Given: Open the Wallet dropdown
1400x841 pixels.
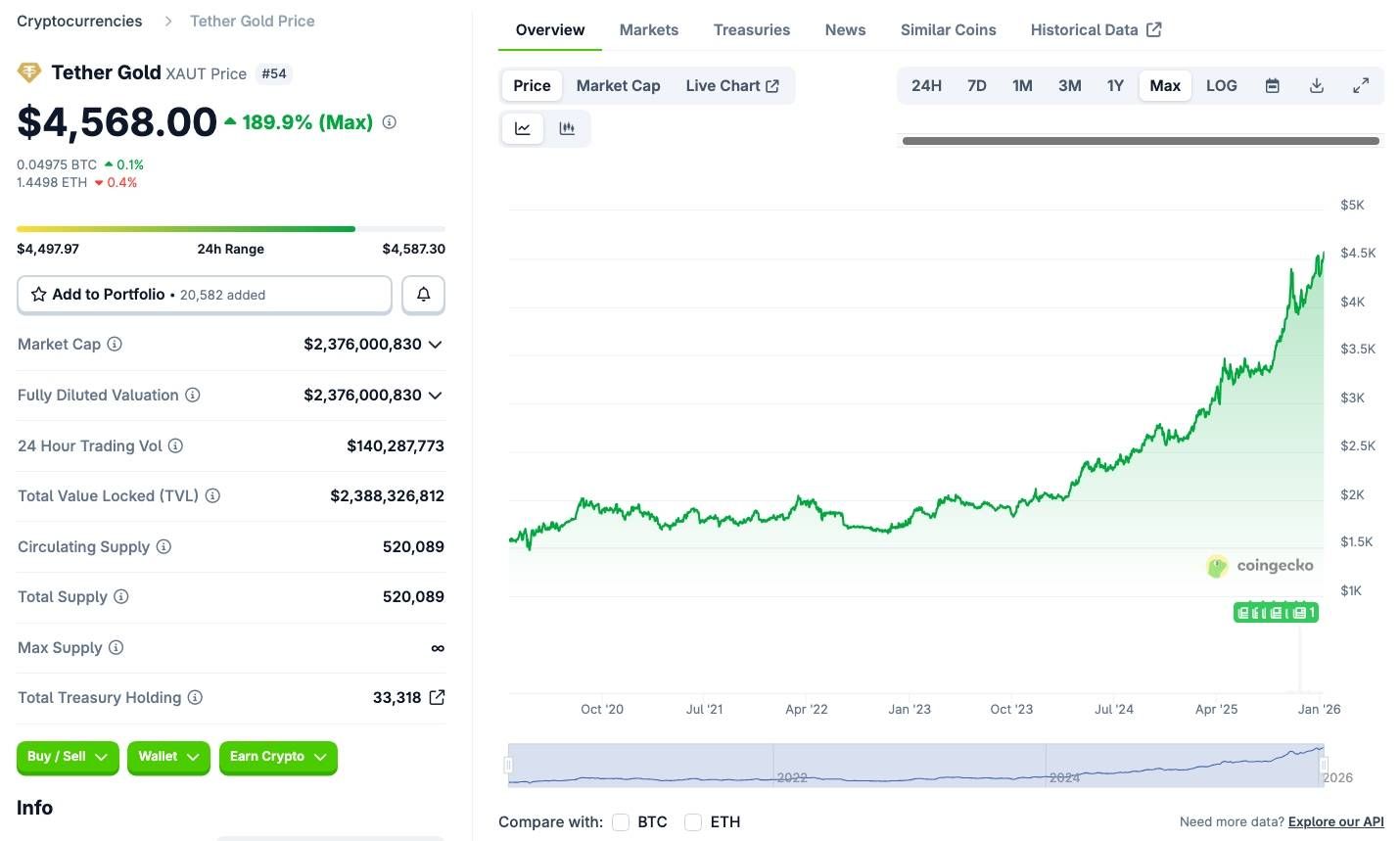Looking at the screenshot, I should (167, 756).
